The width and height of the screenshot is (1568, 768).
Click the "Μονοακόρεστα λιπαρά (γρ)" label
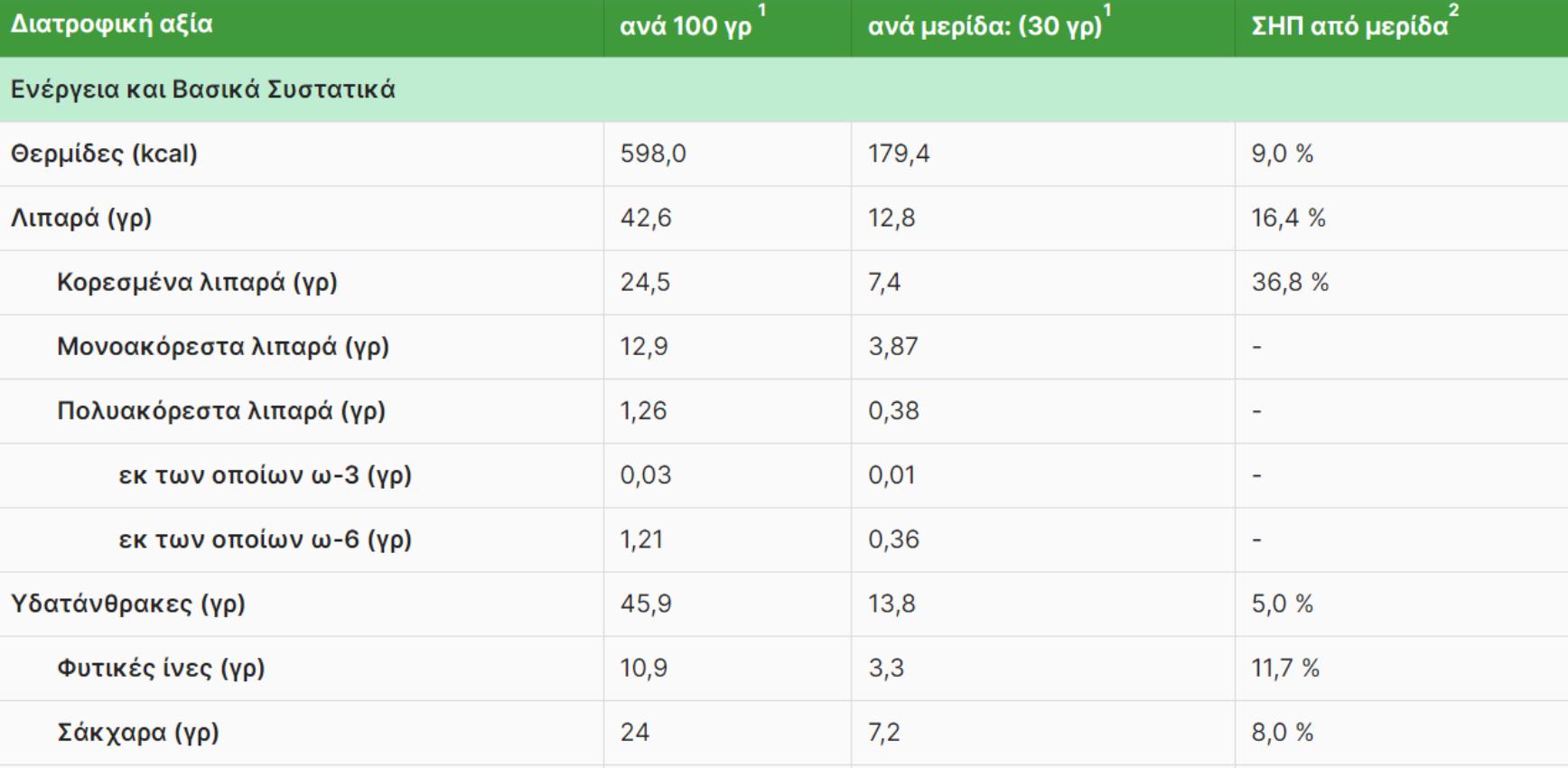click(x=223, y=346)
